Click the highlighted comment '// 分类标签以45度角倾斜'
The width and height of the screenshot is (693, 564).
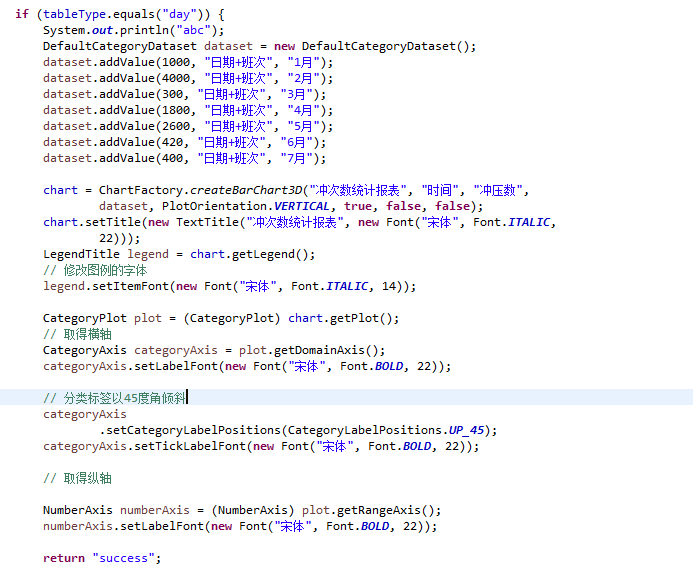pos(115,398)
